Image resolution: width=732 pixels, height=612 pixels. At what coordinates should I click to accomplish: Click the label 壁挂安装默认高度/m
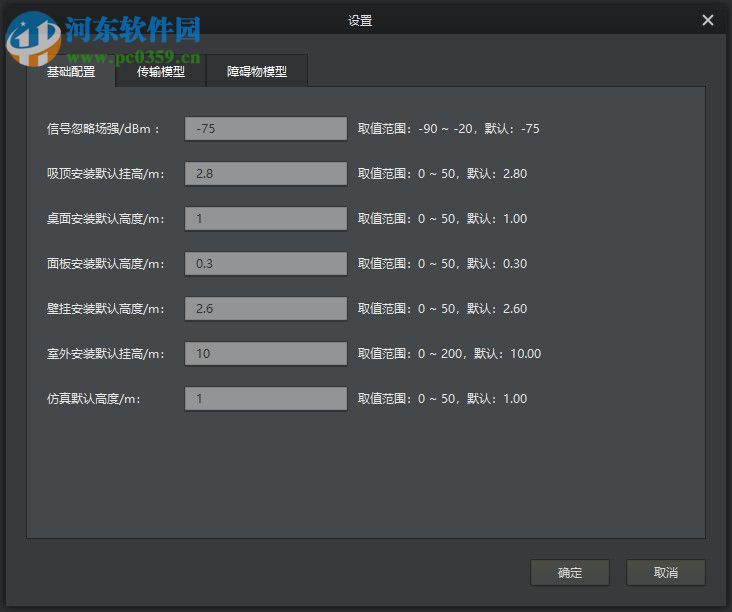tap(106, 309)
